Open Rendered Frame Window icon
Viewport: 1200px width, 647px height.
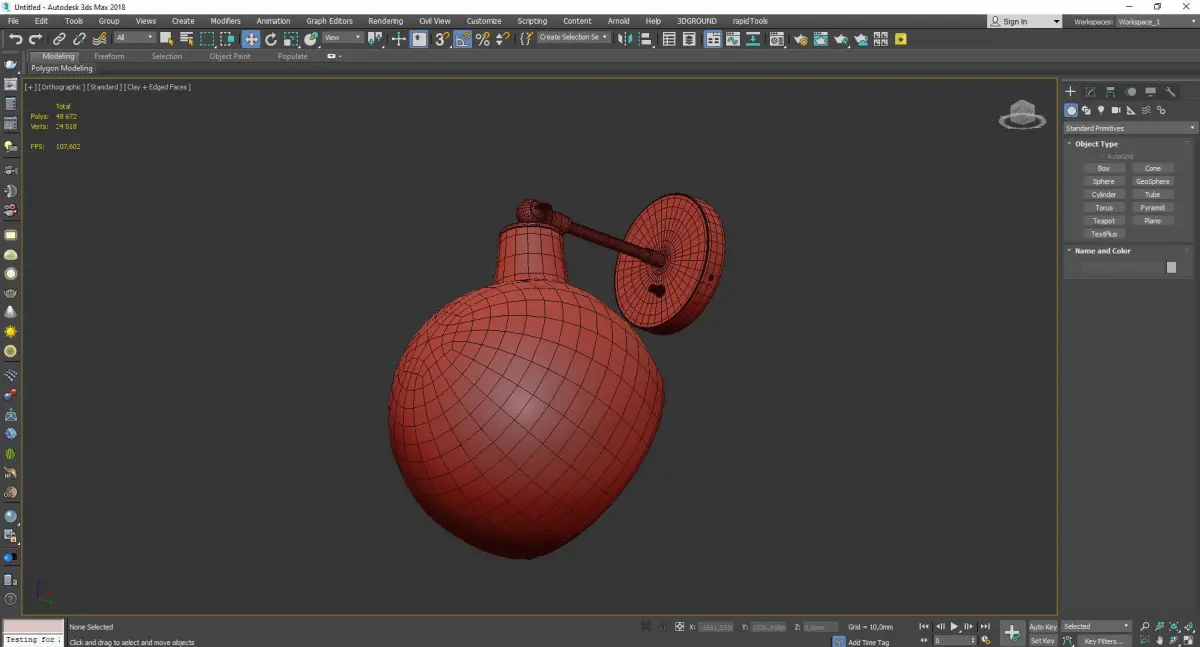pyautogui.click(x=820, y=39)
